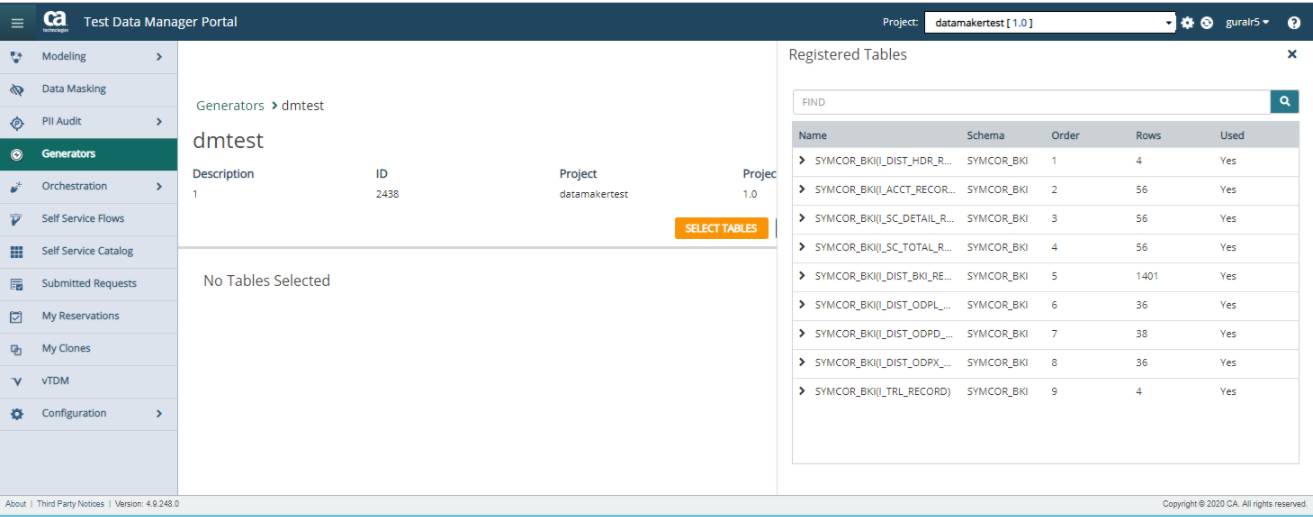The height and width of the screenshot is (517, 1313).
Task: Open the Third Party Notices footer link
Action: click(70, 504)
